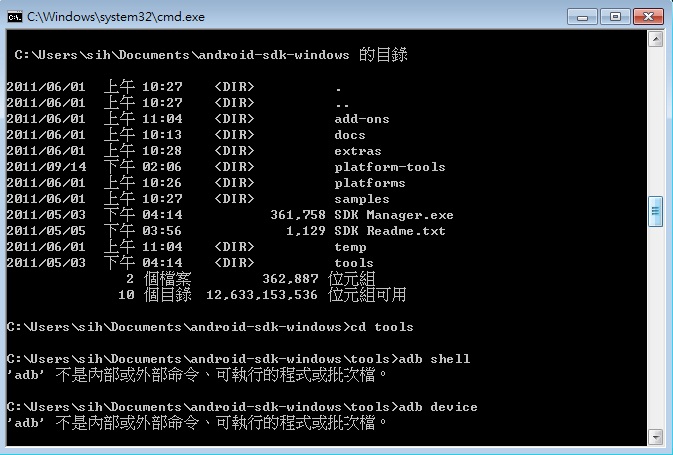The image size is (673, 455).
Task: Click the vertical scrollbar thumb
Action: [655, 211]
